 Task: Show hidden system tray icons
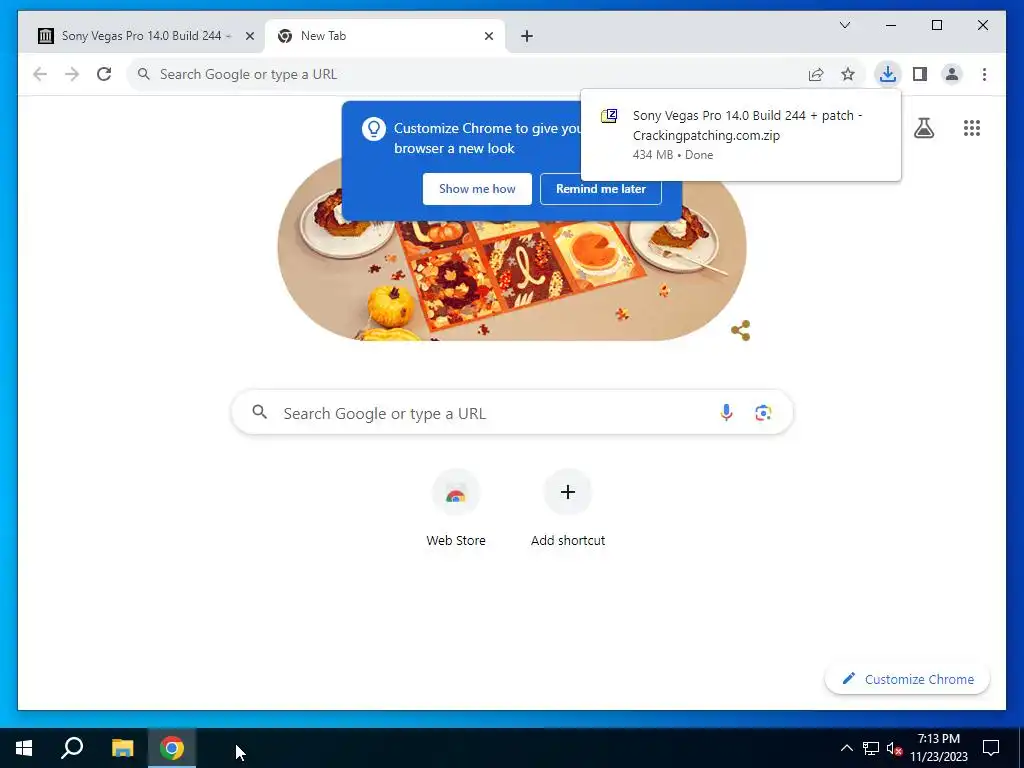[846, 748]
